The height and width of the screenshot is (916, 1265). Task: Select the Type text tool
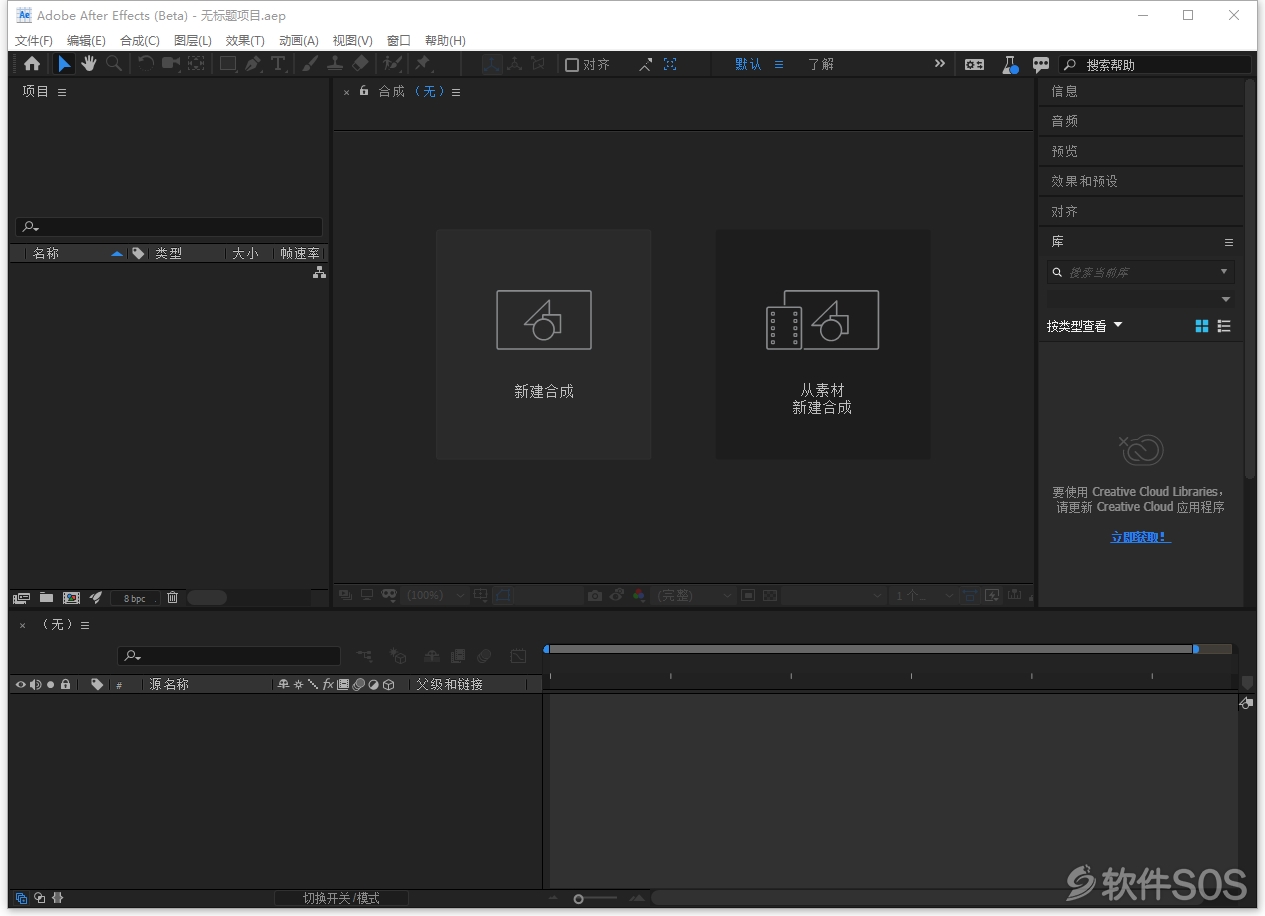(278, 64)
